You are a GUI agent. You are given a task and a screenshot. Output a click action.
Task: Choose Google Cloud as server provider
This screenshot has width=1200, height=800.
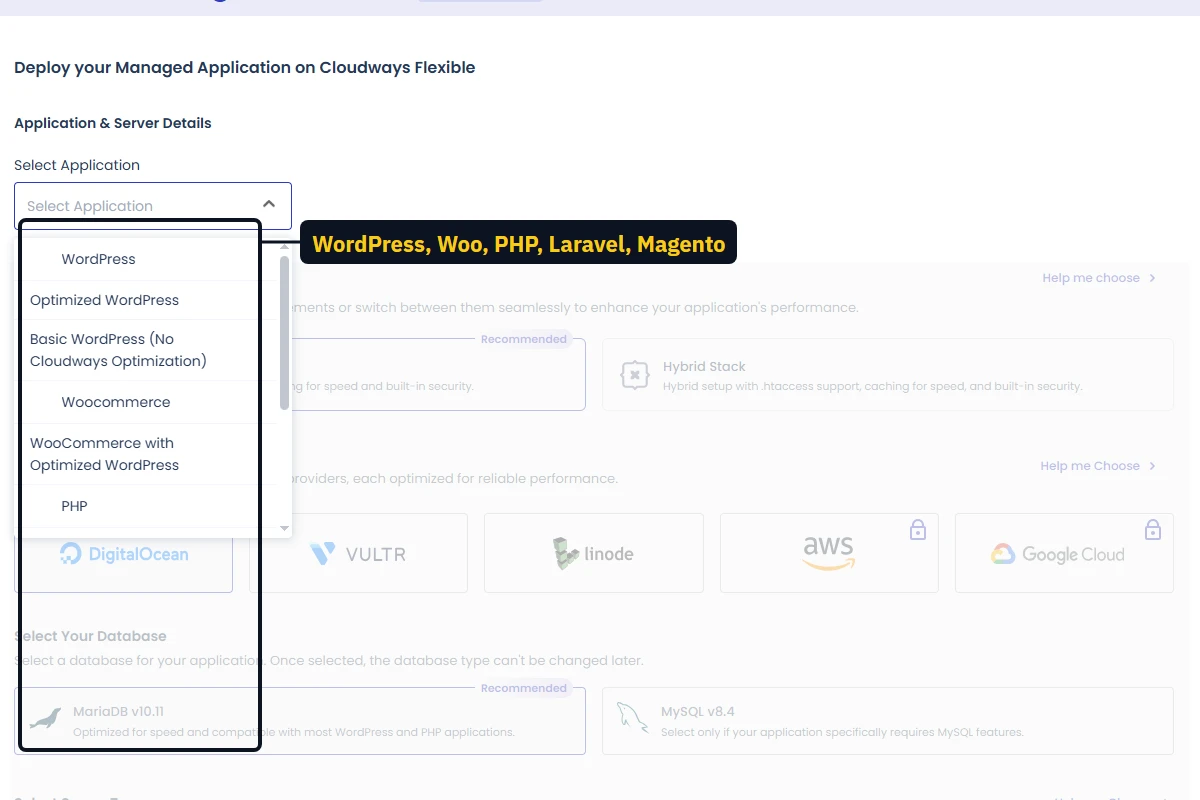tap(1064, 553)
